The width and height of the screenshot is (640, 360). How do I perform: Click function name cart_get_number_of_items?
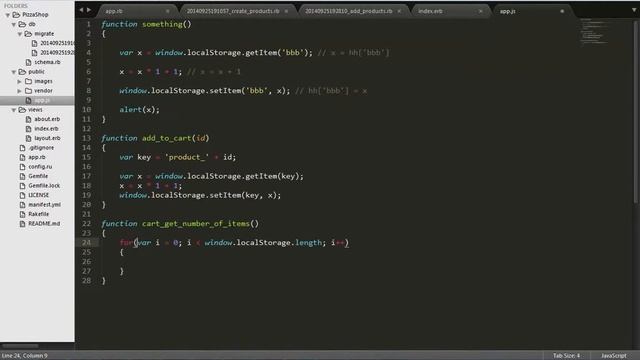pos(196,224)
